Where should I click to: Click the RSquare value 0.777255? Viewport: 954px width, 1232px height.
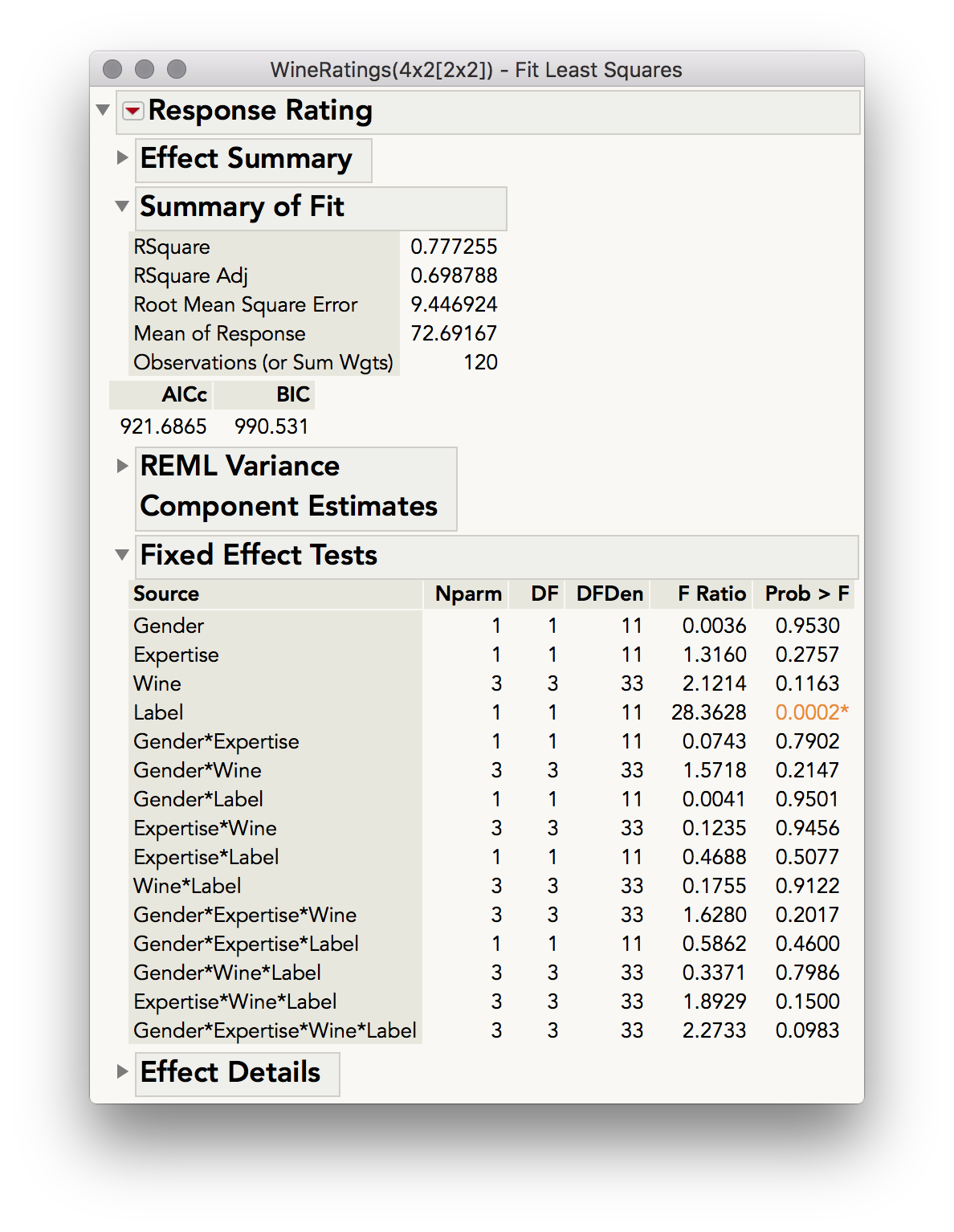coord(454,247)
